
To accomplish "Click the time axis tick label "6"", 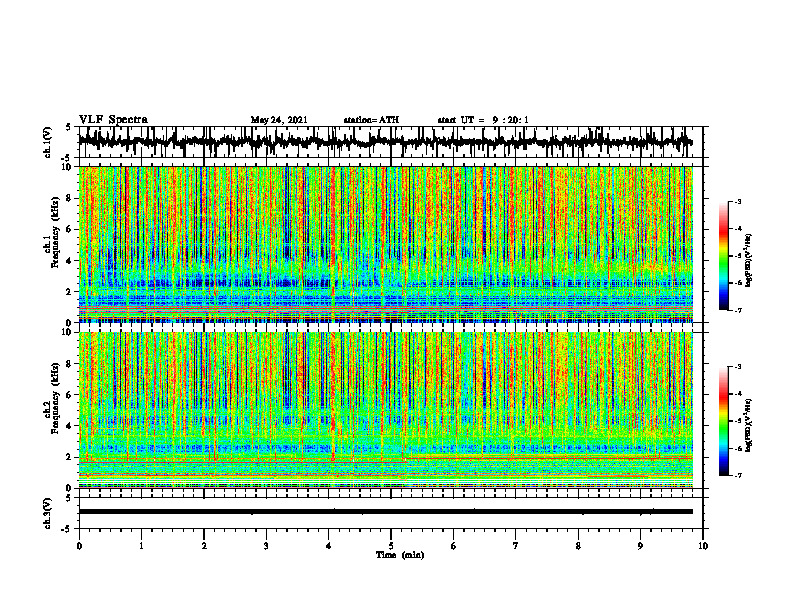I will (x=454, y=546).
